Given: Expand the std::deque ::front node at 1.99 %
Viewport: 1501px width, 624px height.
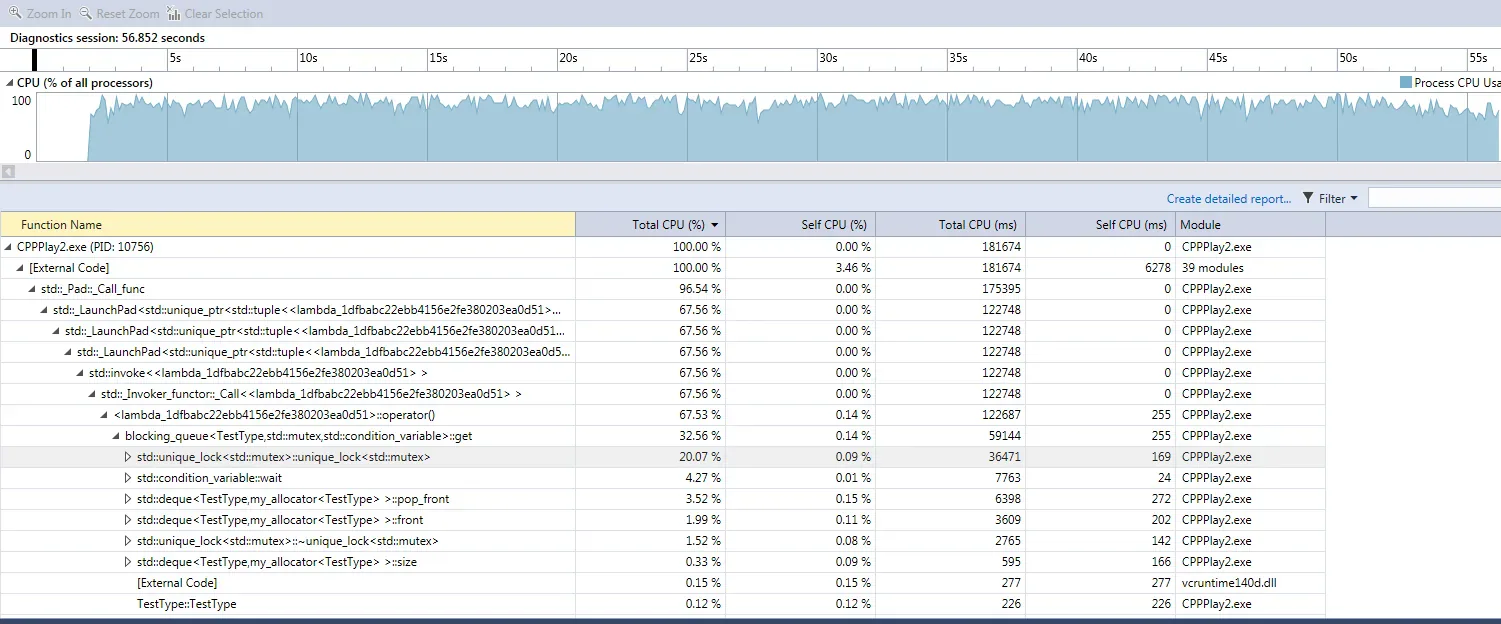Looking at the screenshot, I should click(128, 520).
